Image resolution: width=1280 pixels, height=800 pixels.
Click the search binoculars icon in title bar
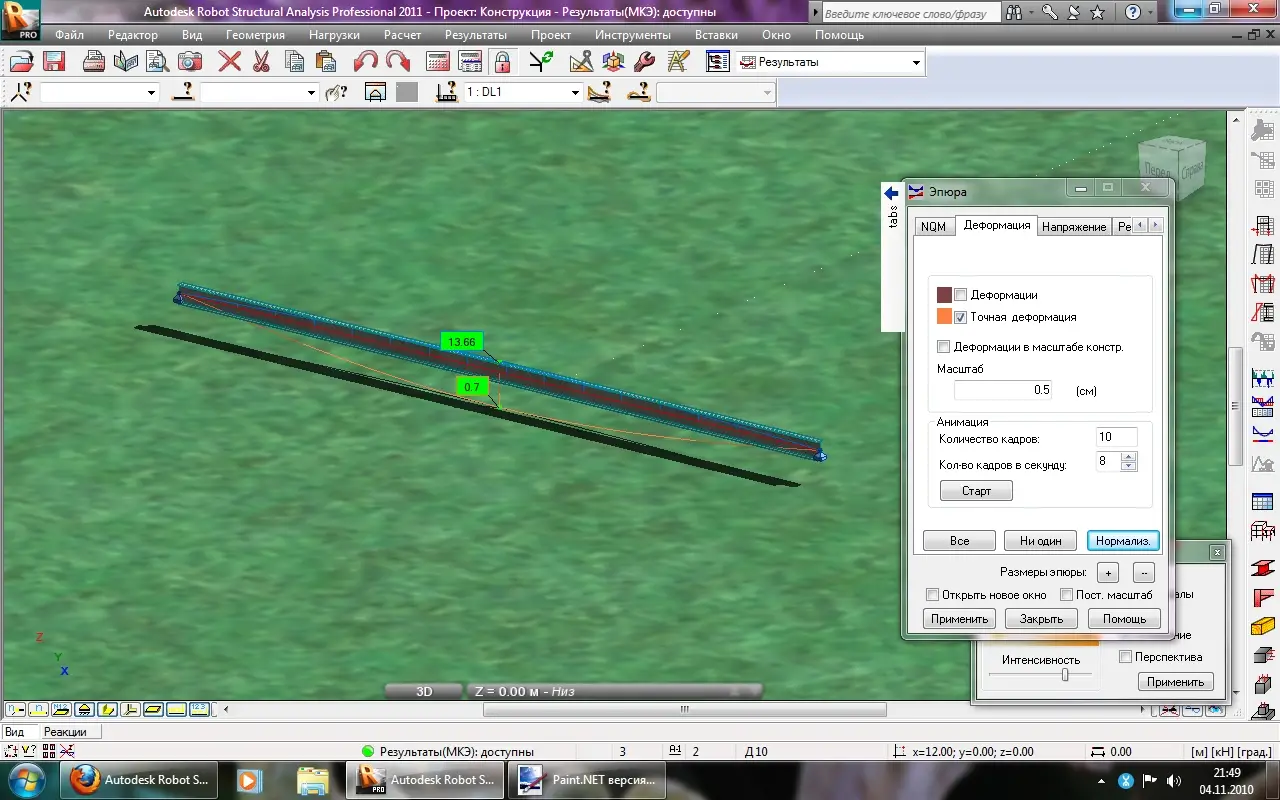click(1014, 13)
